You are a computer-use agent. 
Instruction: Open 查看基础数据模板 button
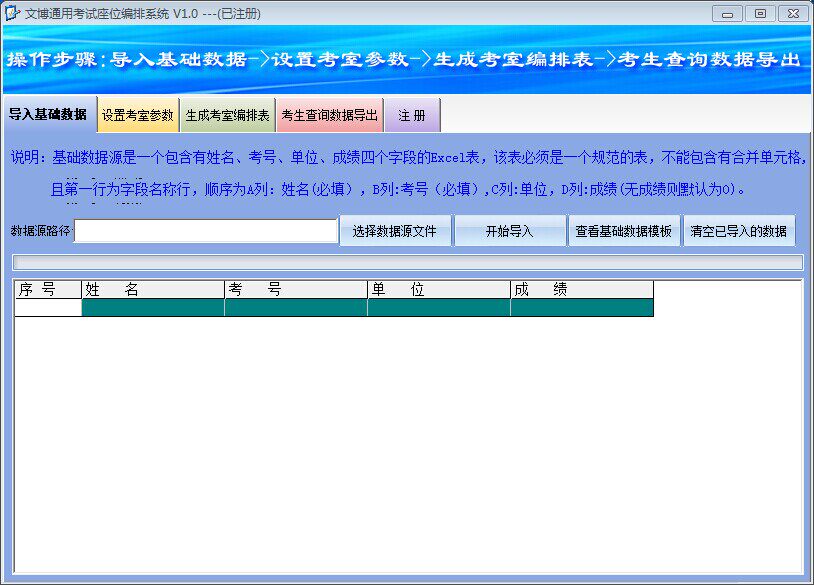tap(624, 231)
